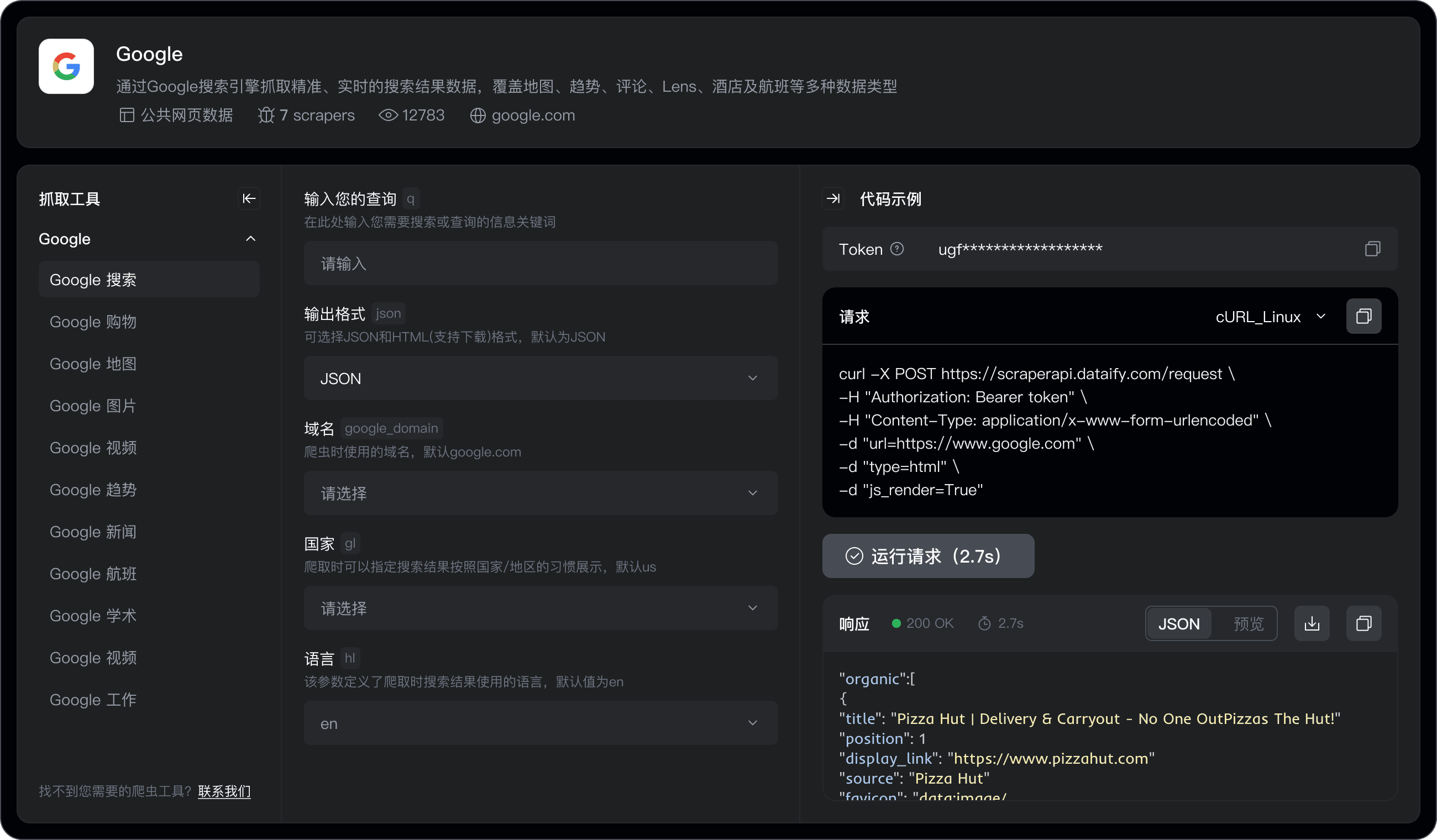The width and height of the screenshot is (1437, 840).
Task: Copy the cURL request code
Action: (x=1364, y=317)
